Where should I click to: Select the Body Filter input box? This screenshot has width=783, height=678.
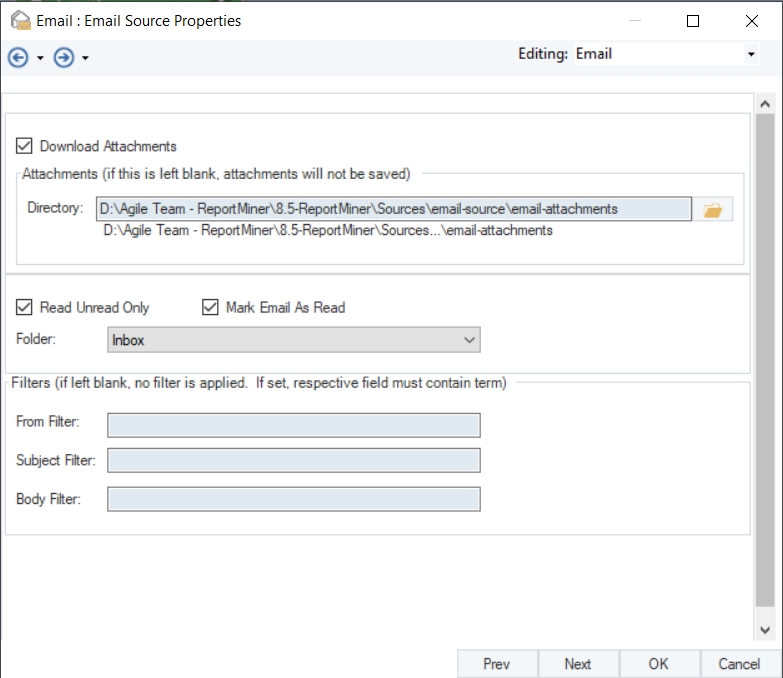point(294,499)
